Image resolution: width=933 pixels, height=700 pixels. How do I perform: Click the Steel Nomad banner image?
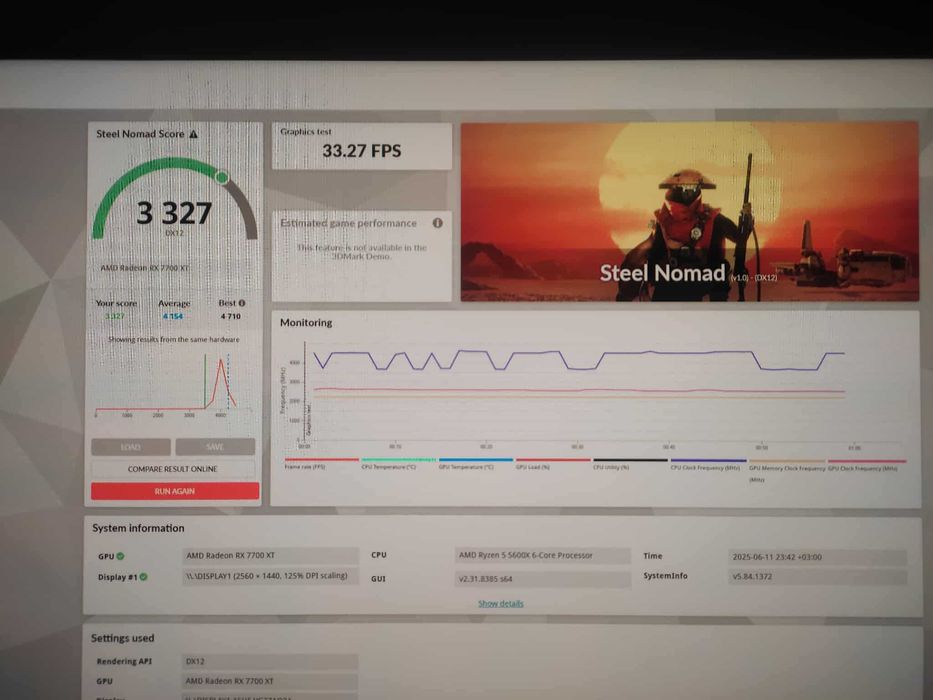tap(690, 211)
